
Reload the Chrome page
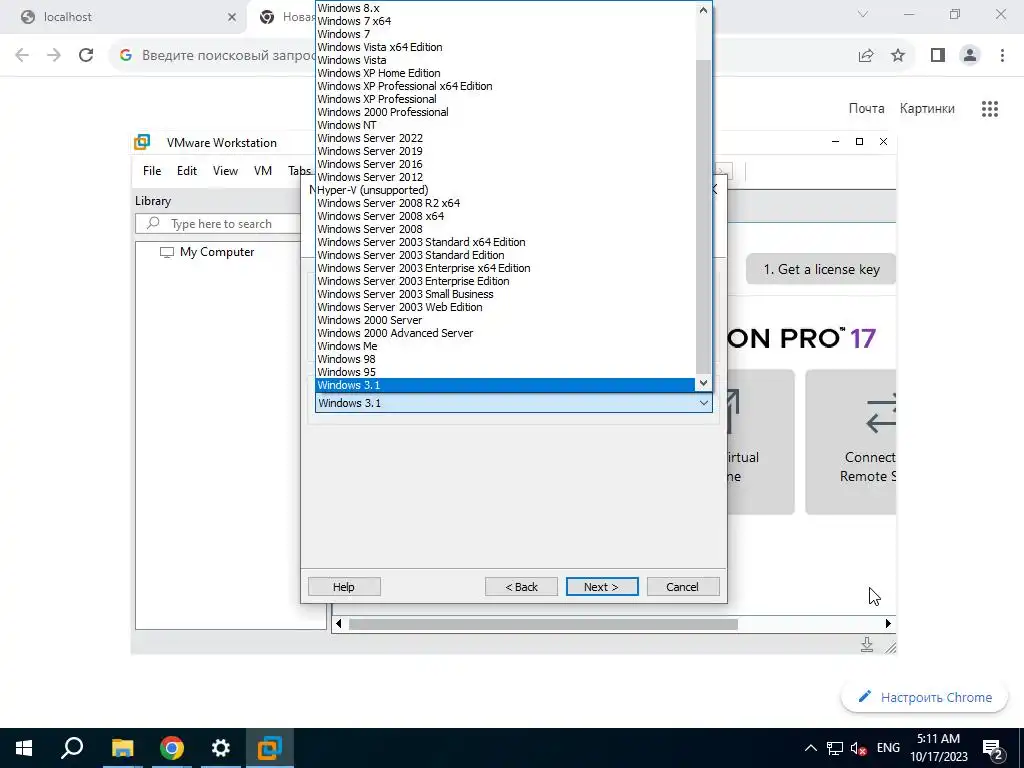[x=86, y=56]
